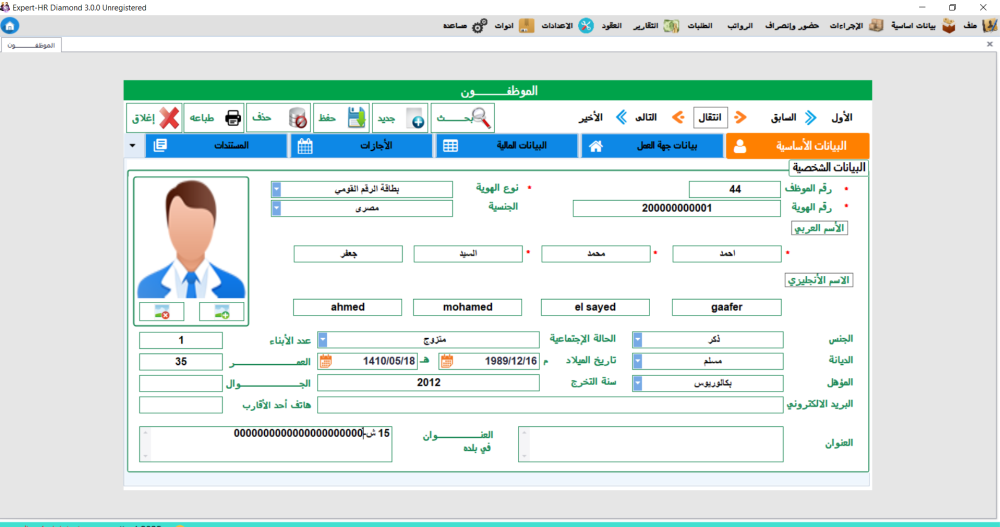Screen dimensions: 1000x527
Task: Open the qualification (المؤهل) dropdown
Action: [x=638, y=383]
